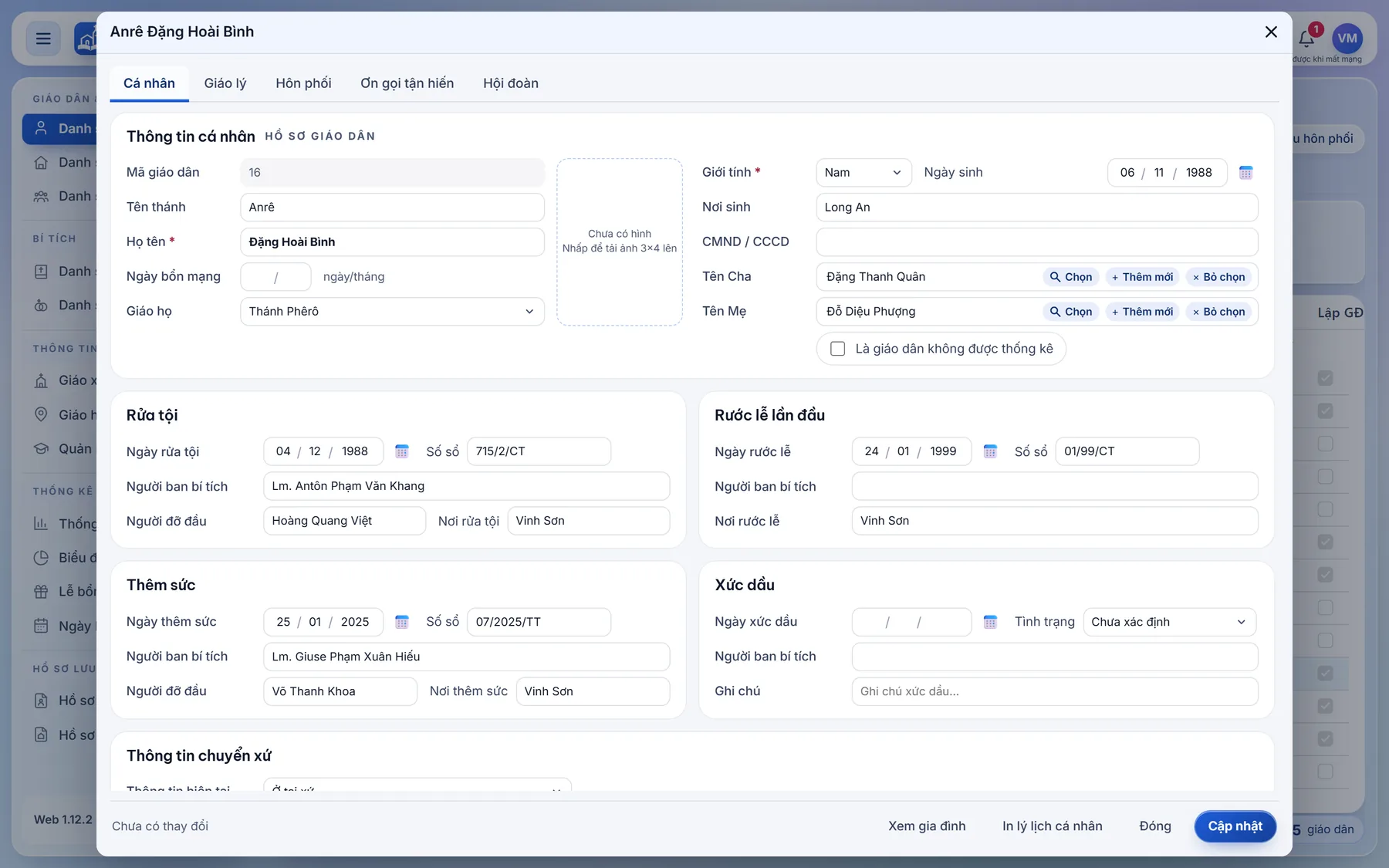This screenshot has height=868, width=1389.
Task: Click Thêm mới for Tên Cha
Action: coord(1142,277)
